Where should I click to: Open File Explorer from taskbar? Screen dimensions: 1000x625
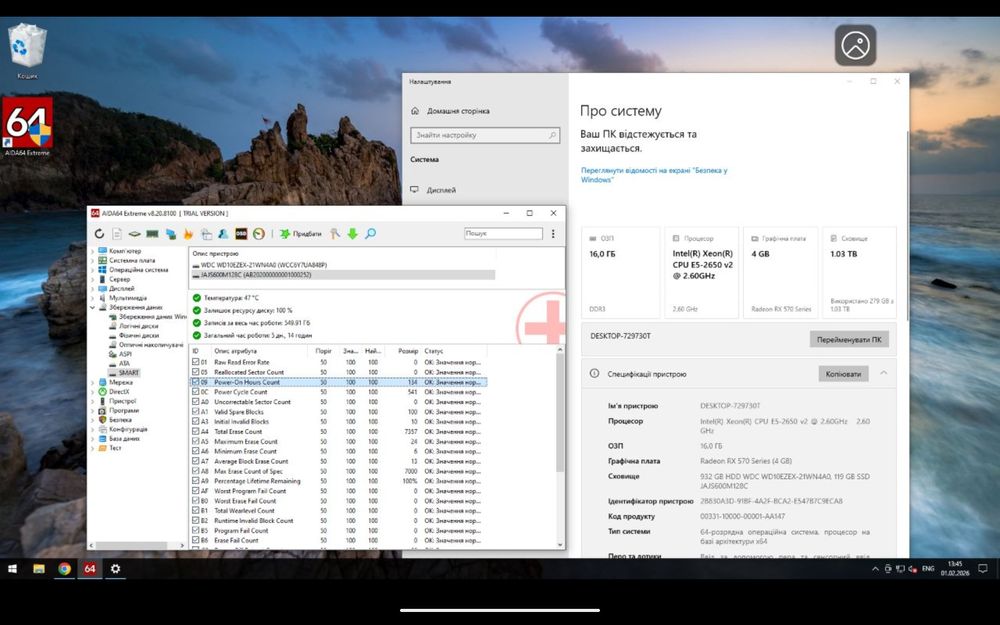(39, 568)
